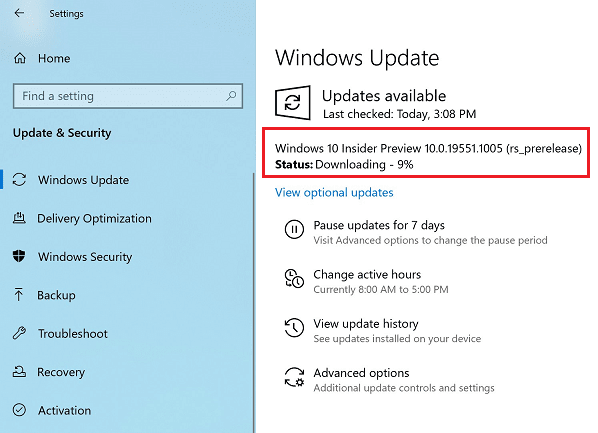Open Activation settings
Screen dimensions: 598x433
[64, 410]
